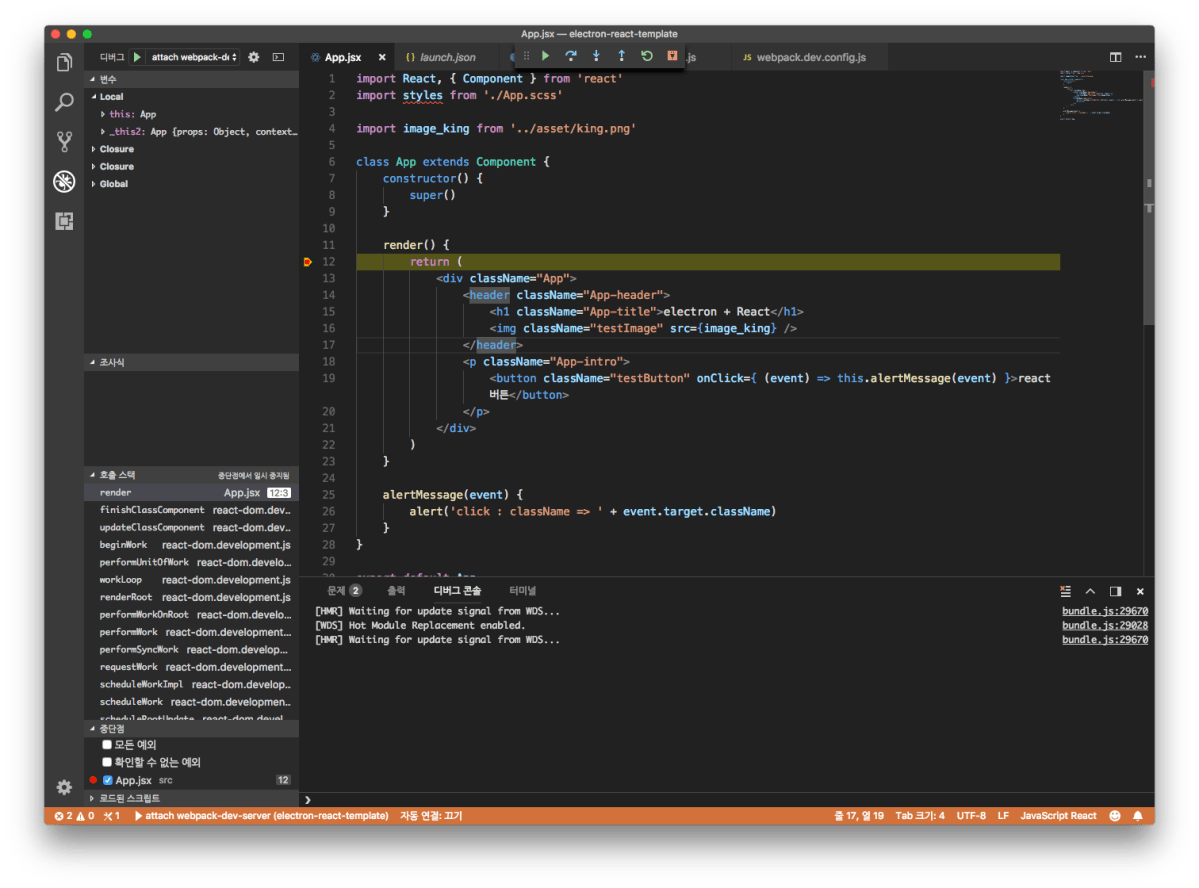Open the Explorer view in activity bar

click(64, 63)
